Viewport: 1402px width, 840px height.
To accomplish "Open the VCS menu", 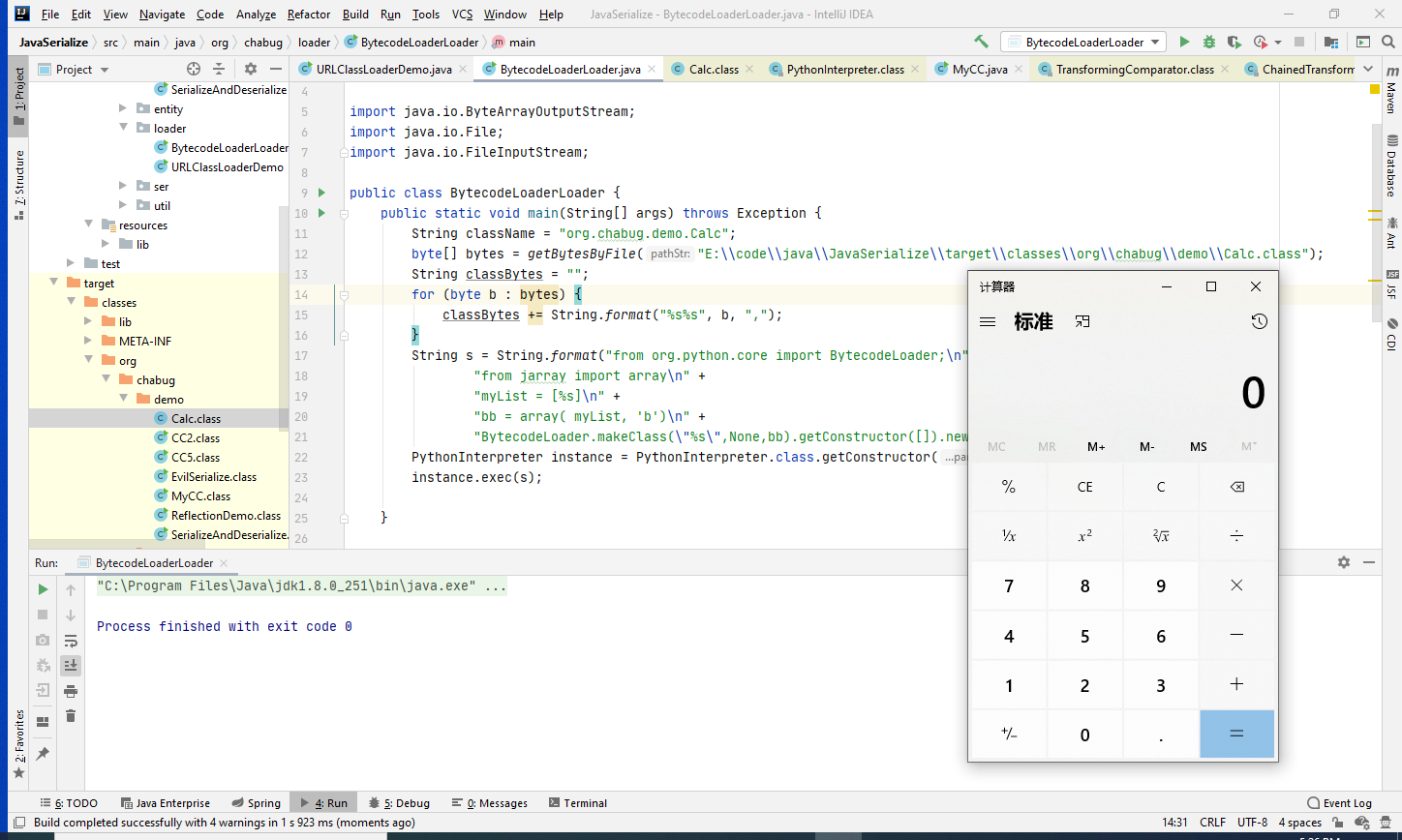I will tap(463, 15).
